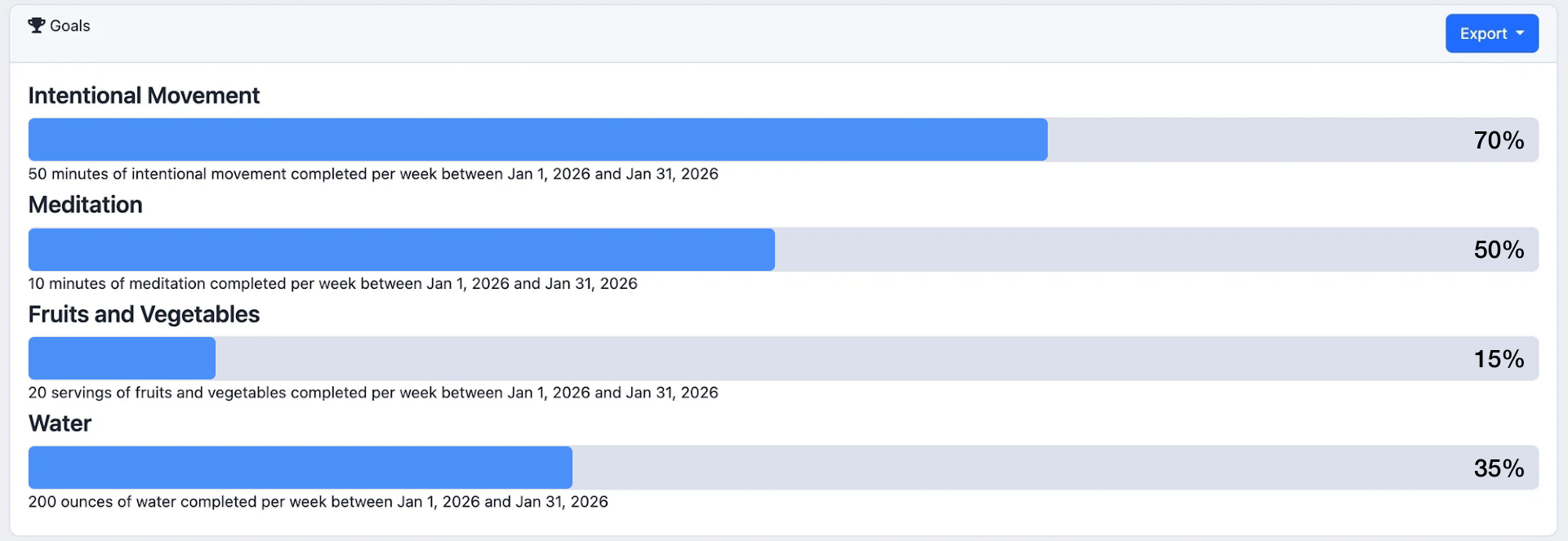Image resolution: width=1568 pixels, height=541 pixels.
Task: Click the Export button label
Action: (x=1483, y=33)
